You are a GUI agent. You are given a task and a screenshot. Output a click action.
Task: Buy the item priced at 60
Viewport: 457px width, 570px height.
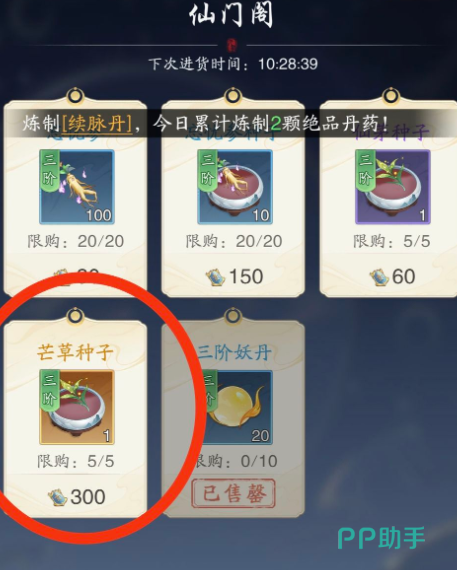(392, 277)
